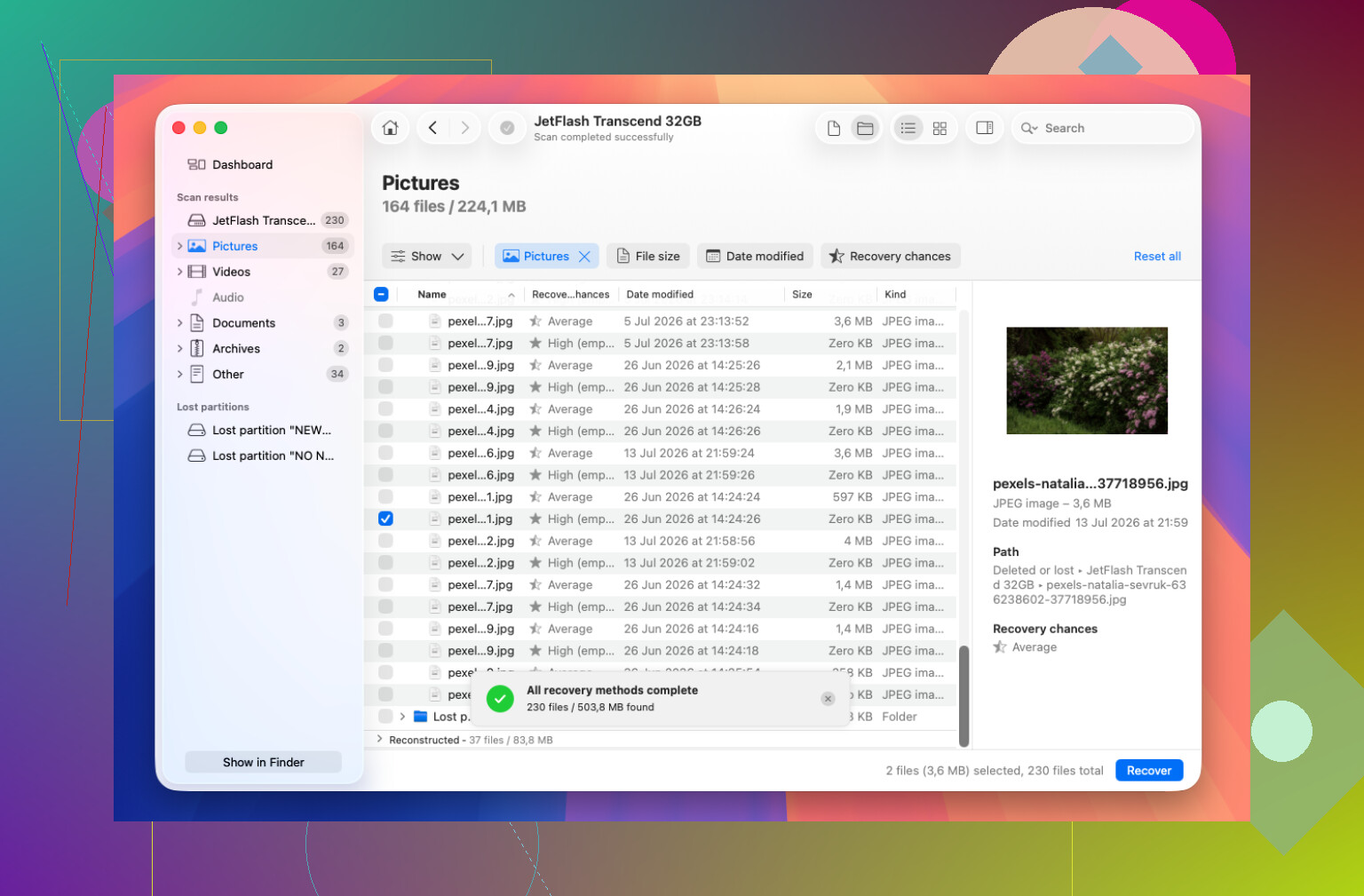Open the Show dropdown
The image size is (1364, 896).
pyautogui.click(x=427, y=256)
